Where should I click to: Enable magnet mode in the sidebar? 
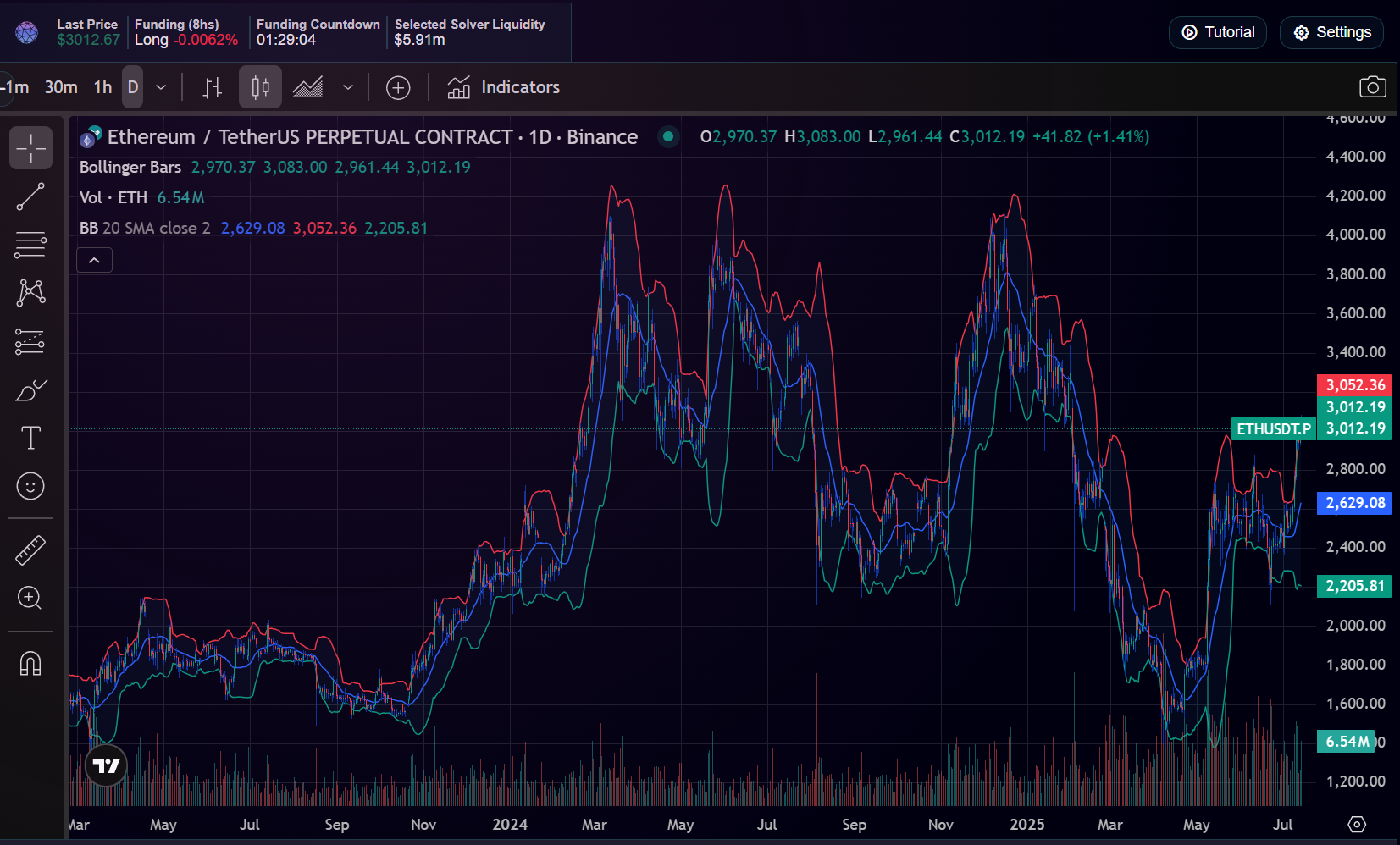pos(30,664)
